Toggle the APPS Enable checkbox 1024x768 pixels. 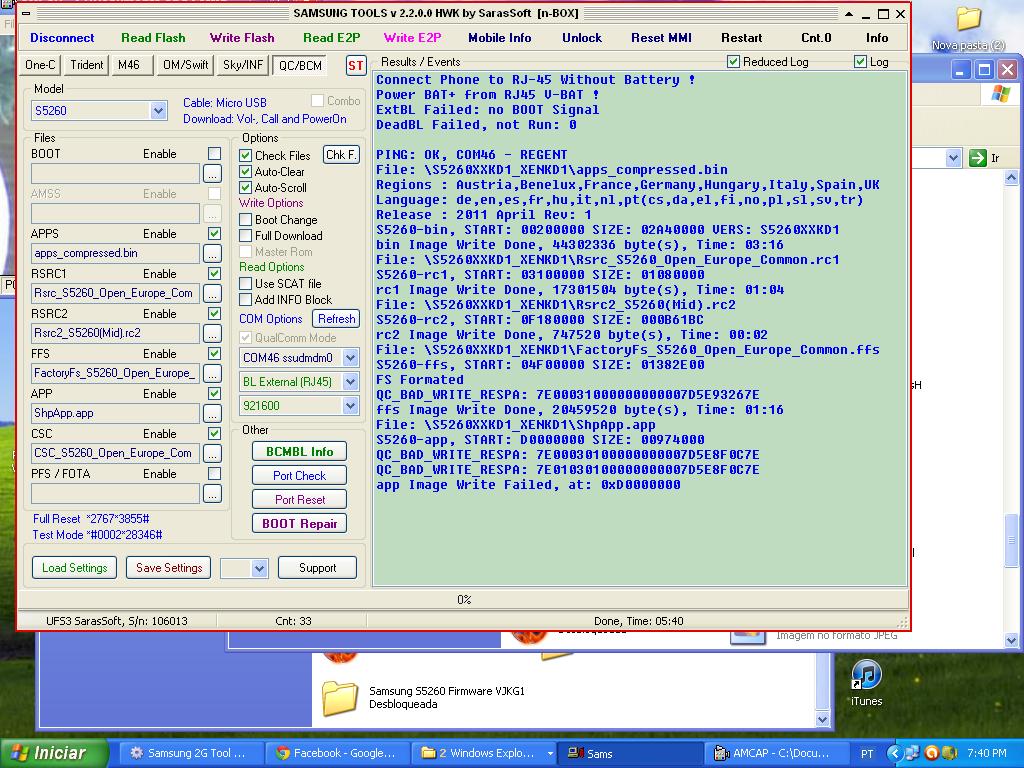pos(214,233)
